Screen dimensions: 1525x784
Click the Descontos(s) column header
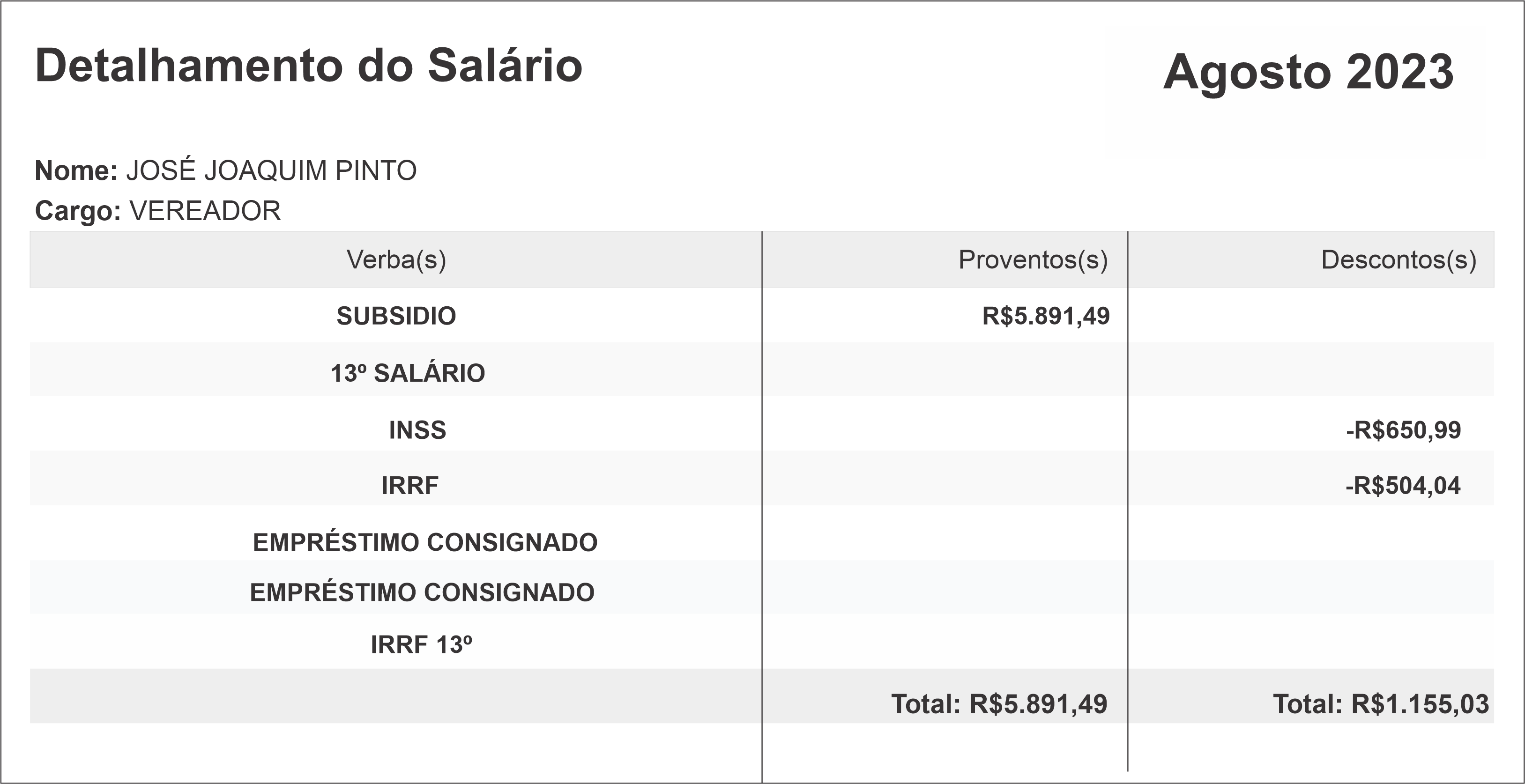[1399, 260]
